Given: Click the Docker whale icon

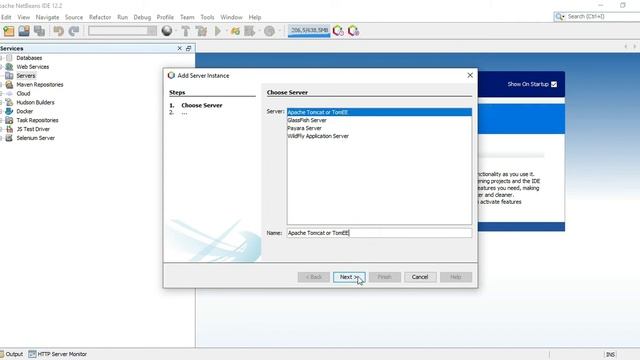Looking at the screenshot, I should pyautogui.click(x=9, y=111).
